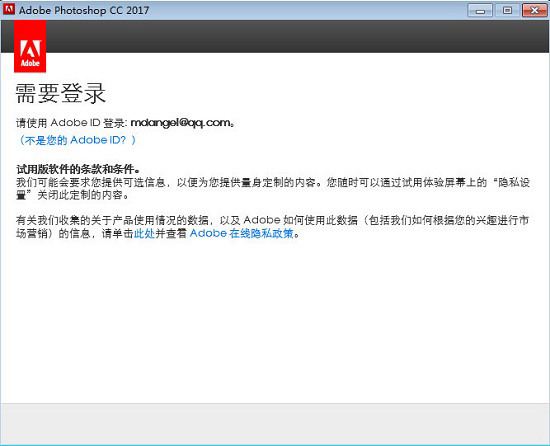Click the email mdangel@qq.com
This screenshot has height=446, width=550.
pyautogui.click(x=181, y=122)
